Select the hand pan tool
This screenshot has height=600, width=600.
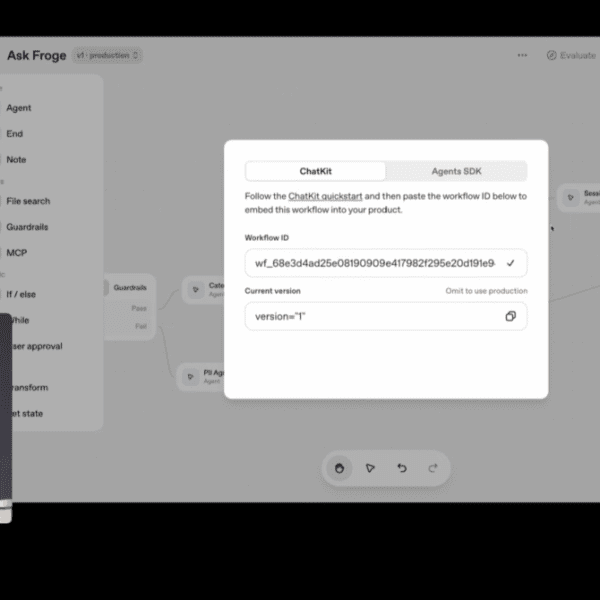pyautogui.click(x=340, y=467)
